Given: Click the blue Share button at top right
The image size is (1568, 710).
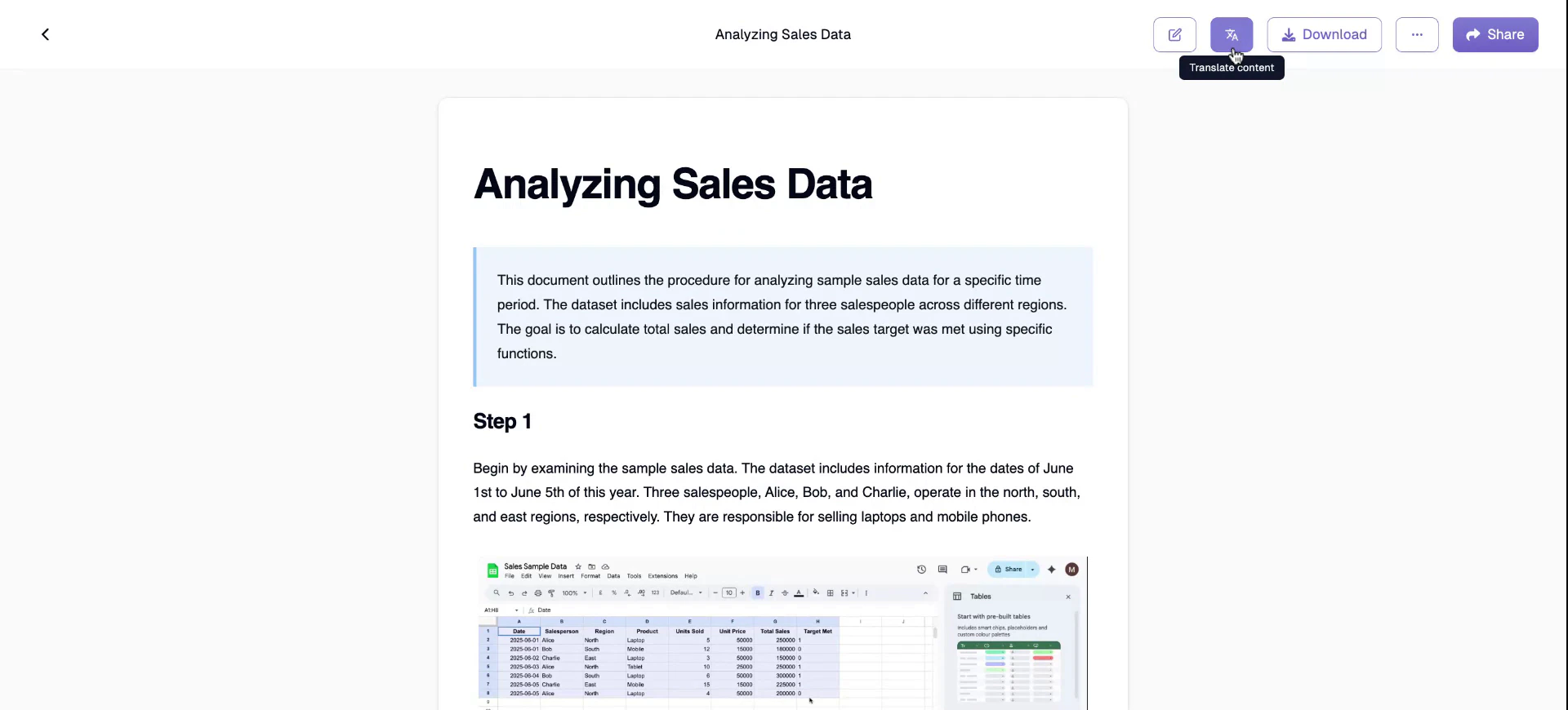Looking at the screenshot, I should [1496, 34].
